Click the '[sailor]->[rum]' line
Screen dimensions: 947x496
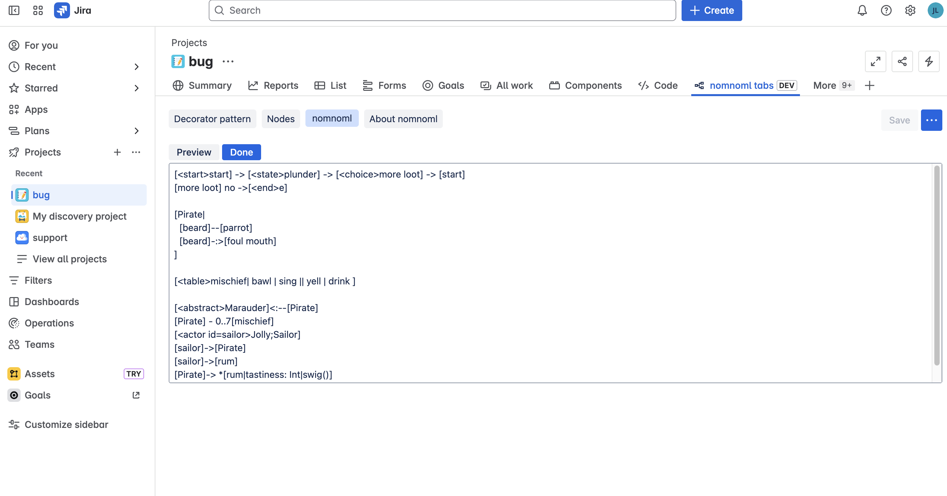coord(206,361)
